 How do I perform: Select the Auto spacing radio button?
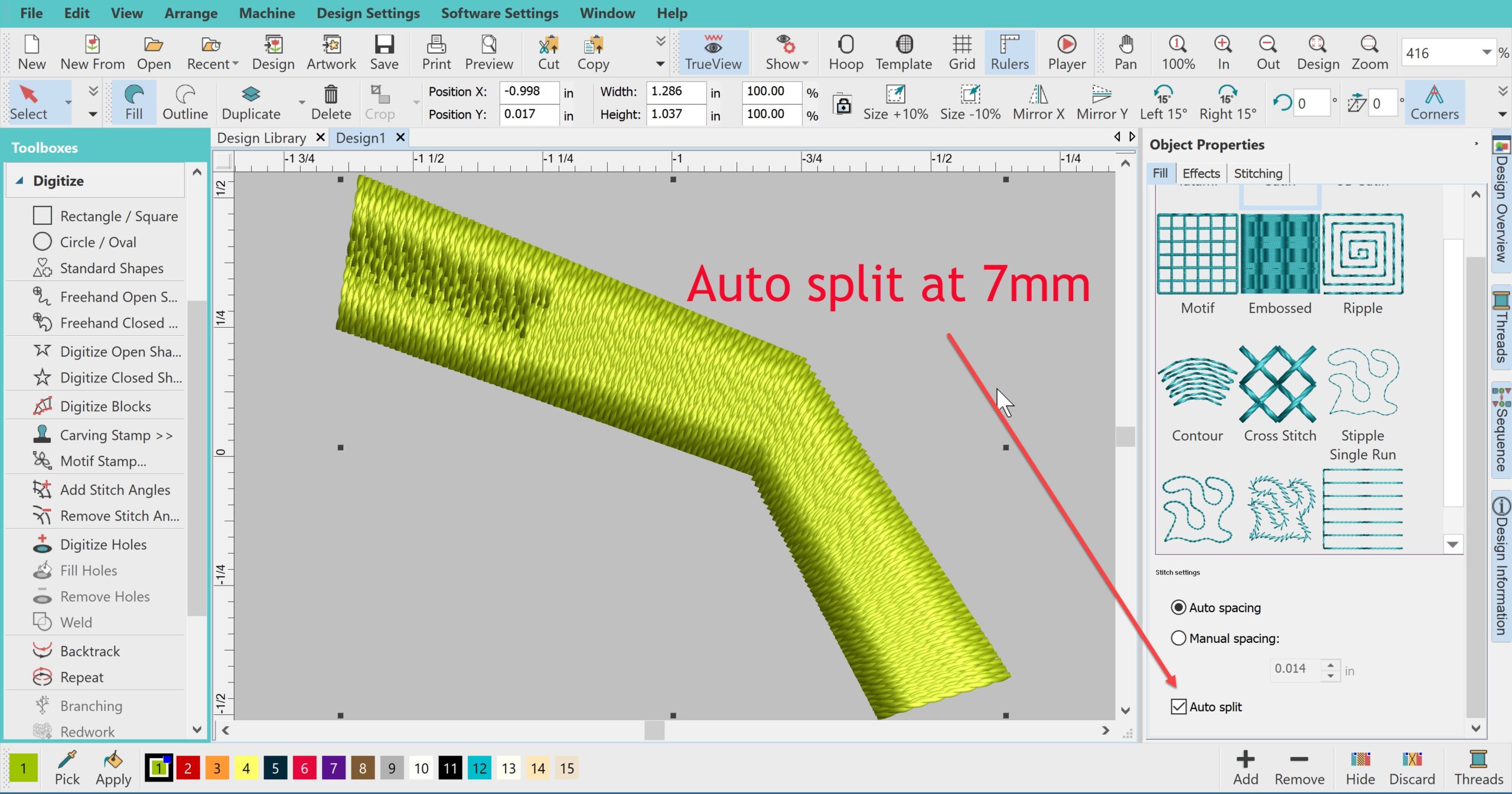pos(1178,607)
